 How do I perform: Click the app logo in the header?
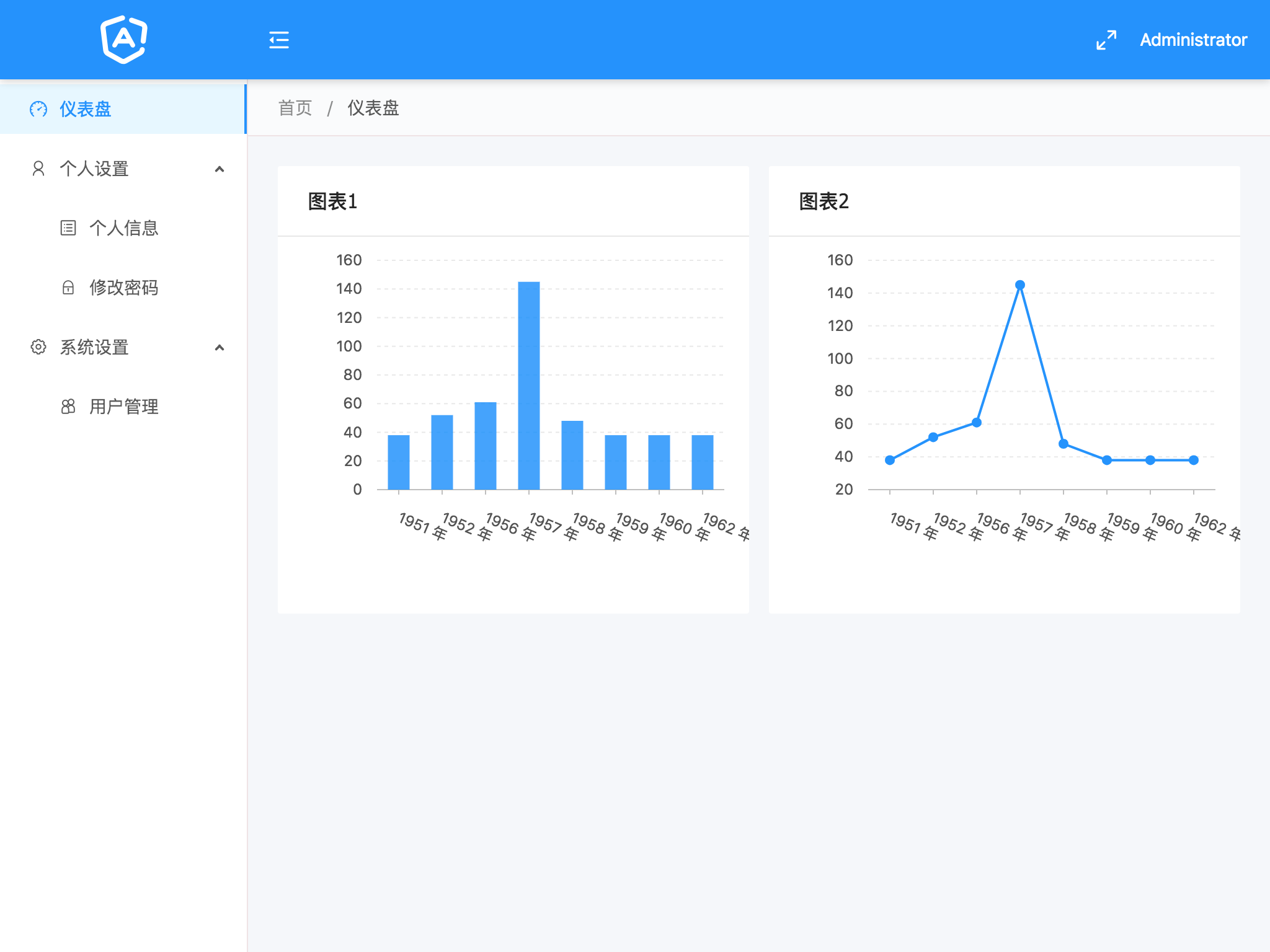[124, 40]
